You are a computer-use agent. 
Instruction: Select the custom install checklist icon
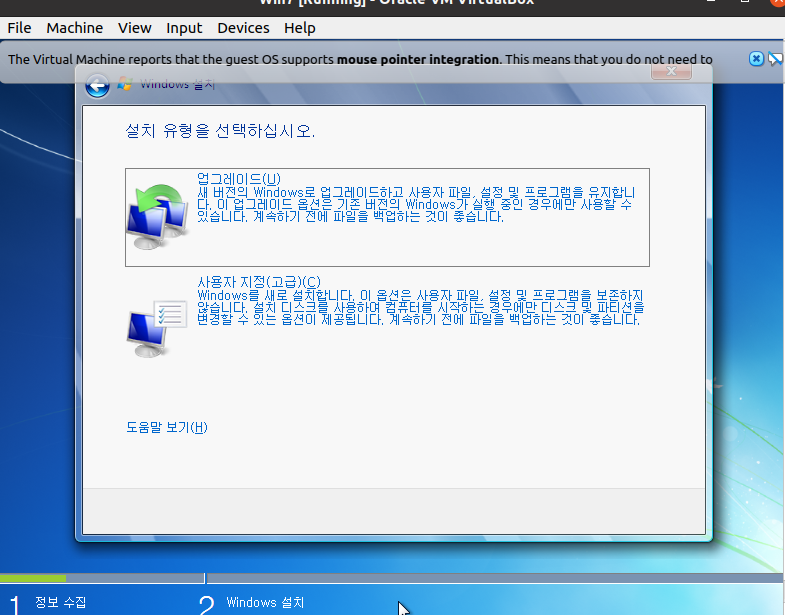coord(158,329)
